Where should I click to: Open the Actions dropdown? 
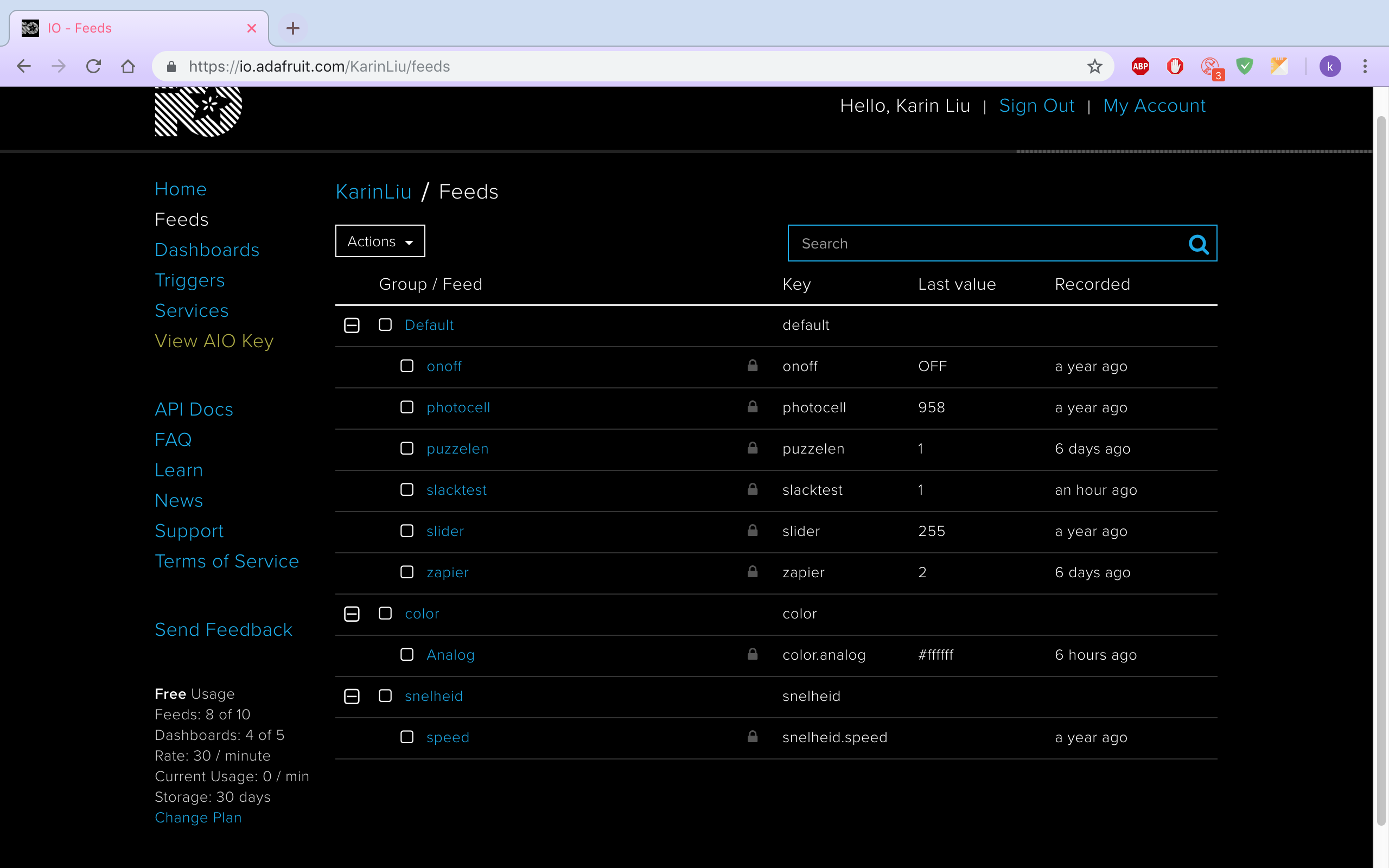tap(380, 241)
